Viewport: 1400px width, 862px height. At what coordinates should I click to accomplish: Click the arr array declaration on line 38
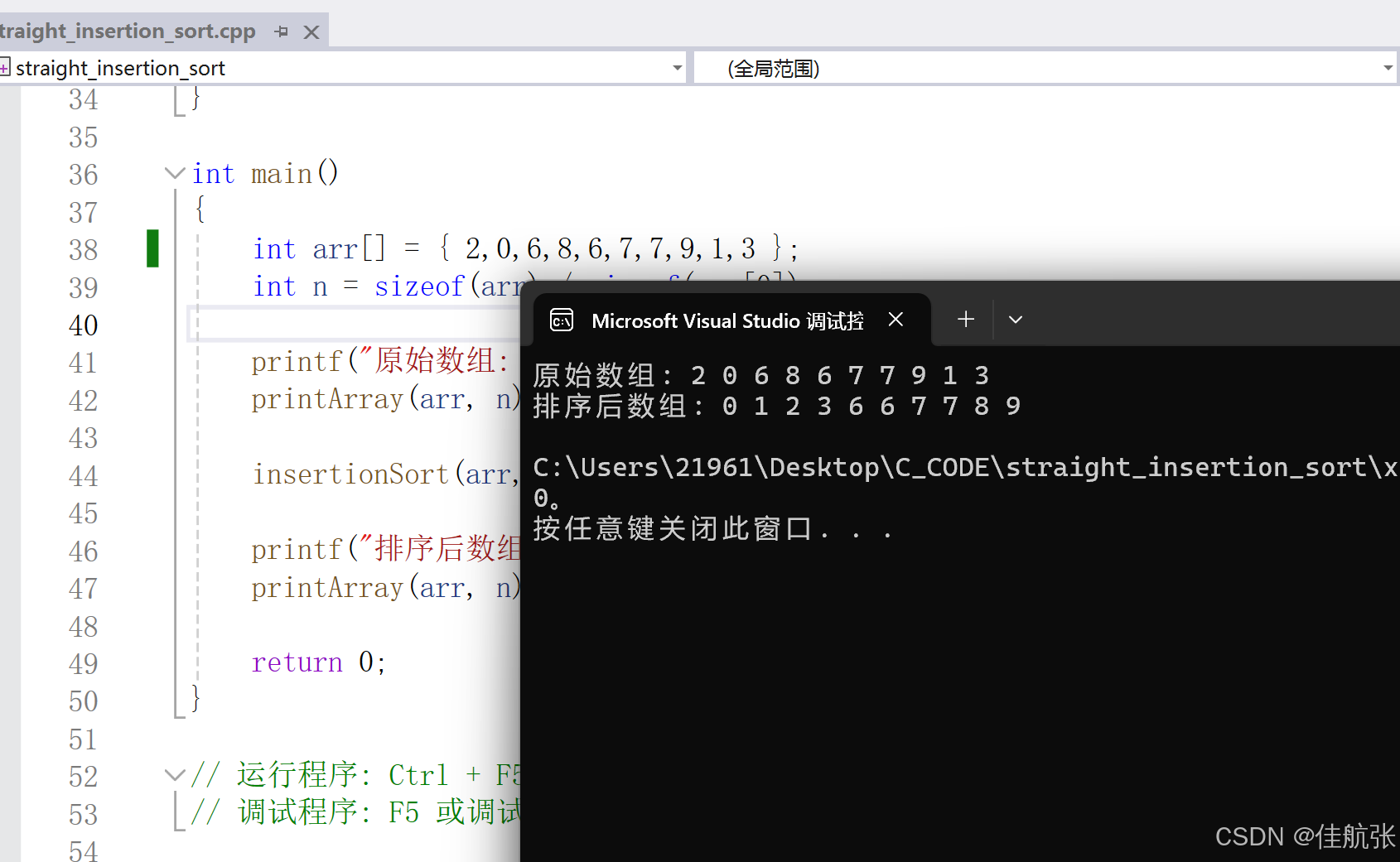(x=525, y=248)
